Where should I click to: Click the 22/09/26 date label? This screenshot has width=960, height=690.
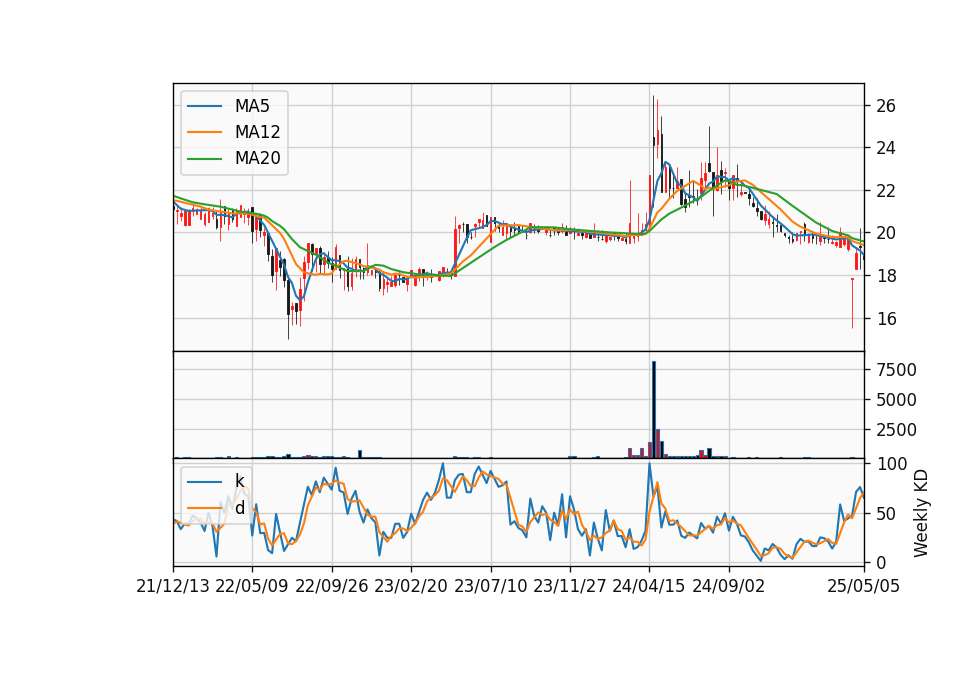tap(332, 587)
